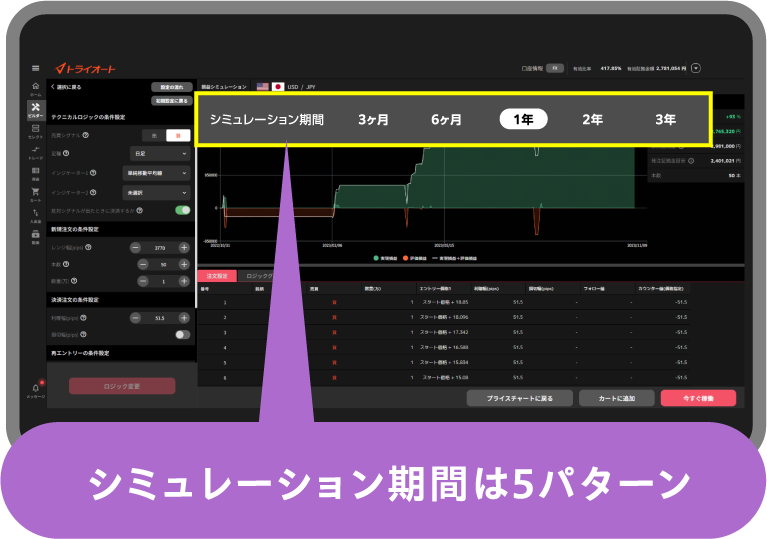Screen dimensions: 767x539
Task: Click the レンジ幅 input field
Action: (x=160, y=248)
